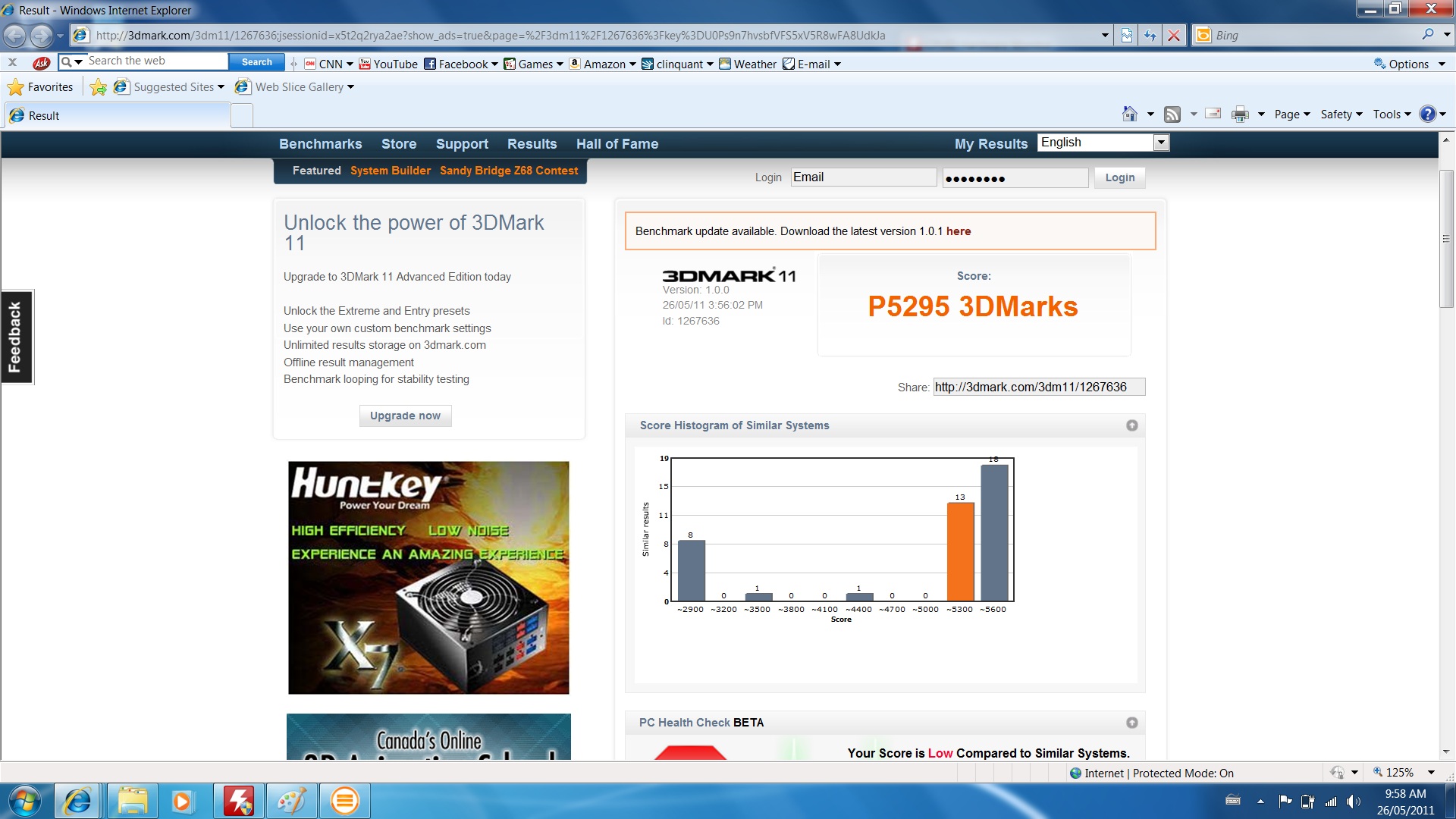Screen dimensions: 1456x819
Task: Click the Login button
Action: [1119, 177]
